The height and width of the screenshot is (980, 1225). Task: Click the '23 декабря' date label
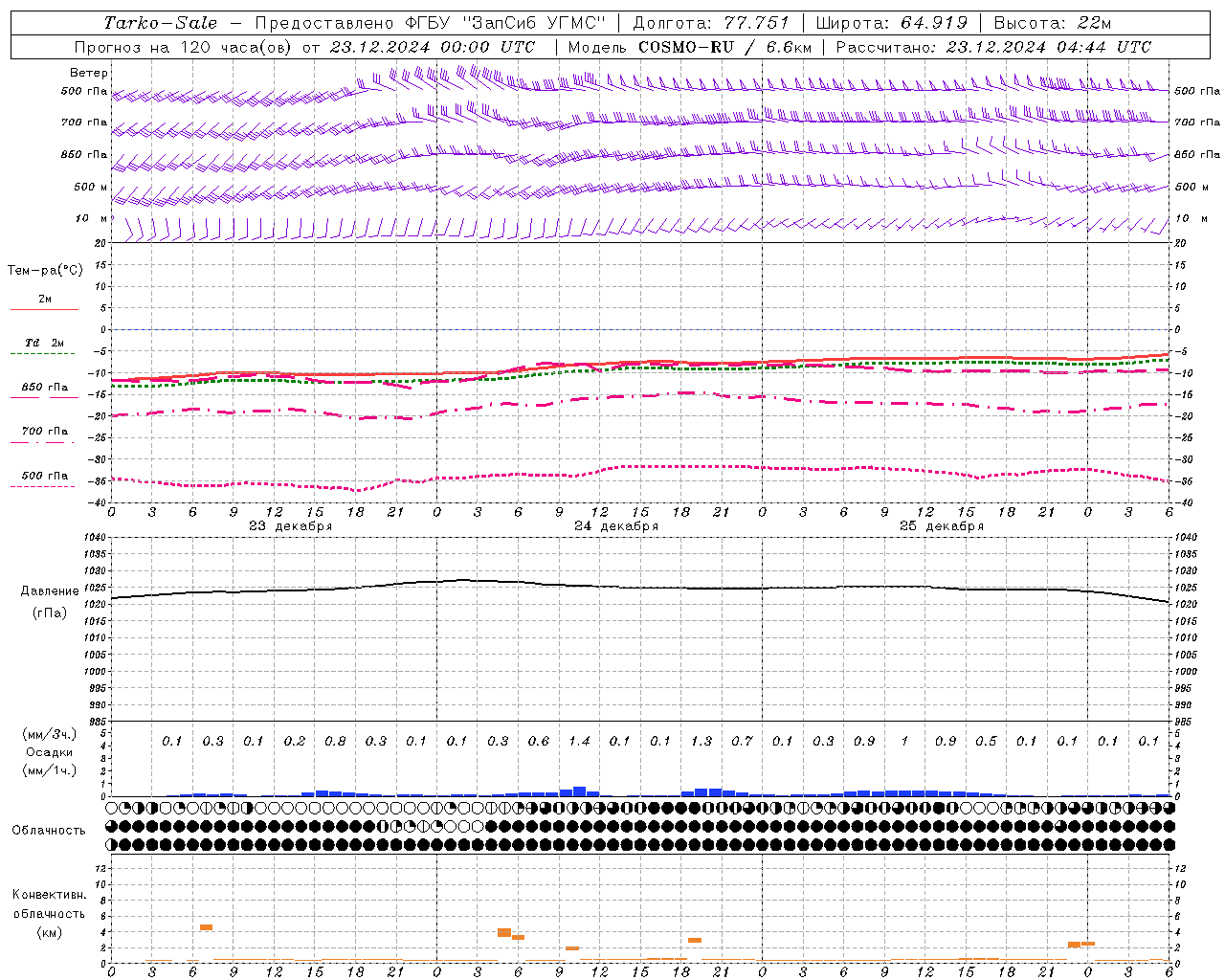pyautogui.click(x=291, y=526)
